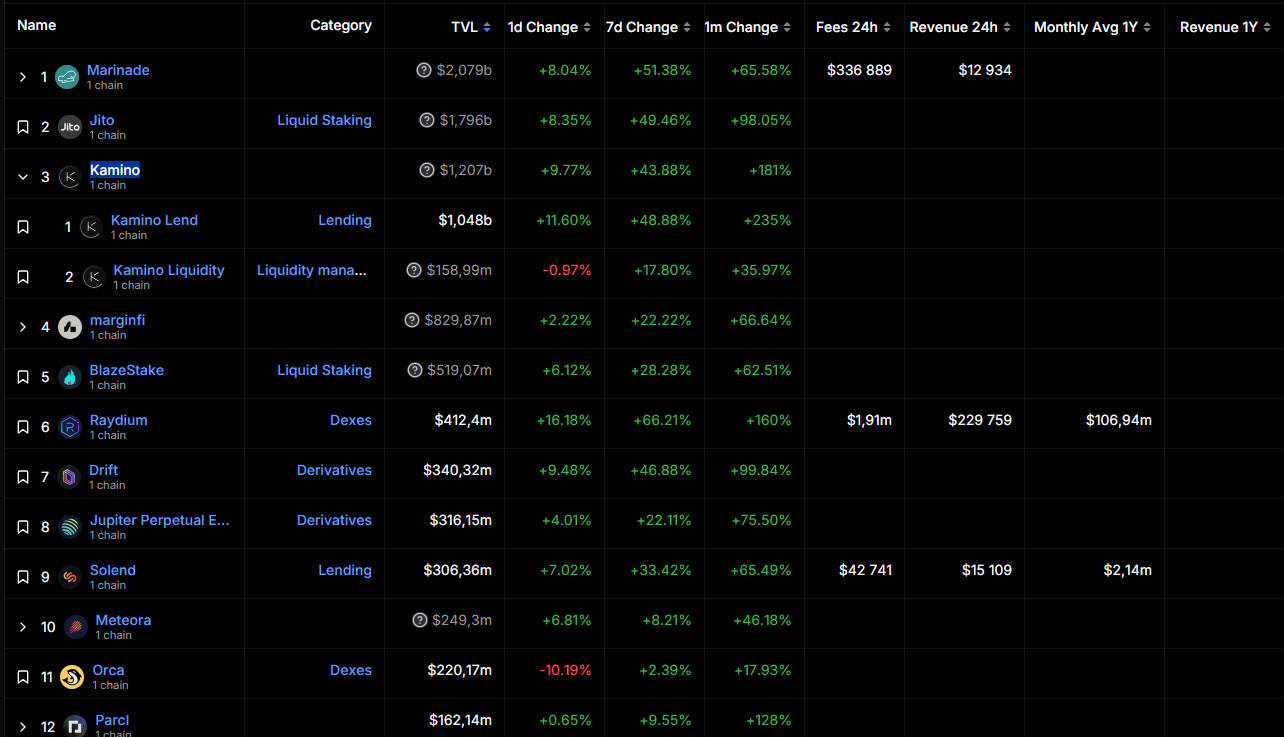Expand the marginfi row chevron
1284x737 pixels.
click(23, 327)
